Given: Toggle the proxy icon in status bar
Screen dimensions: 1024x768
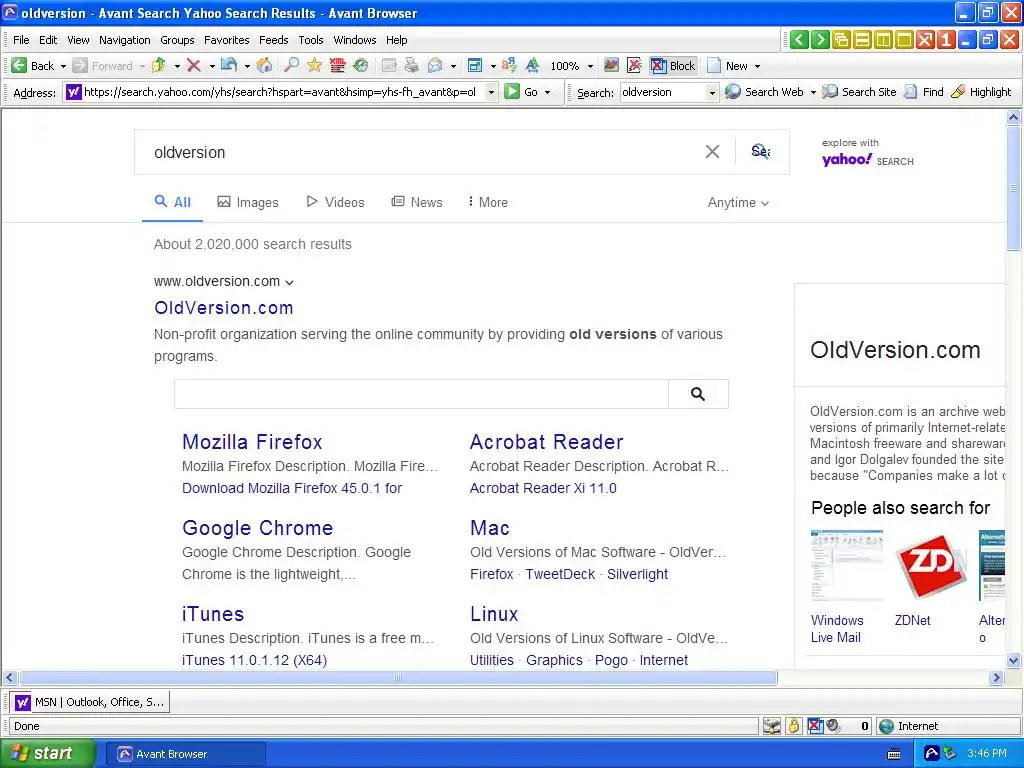Looking at the screenshot, I should pos(772,726).
